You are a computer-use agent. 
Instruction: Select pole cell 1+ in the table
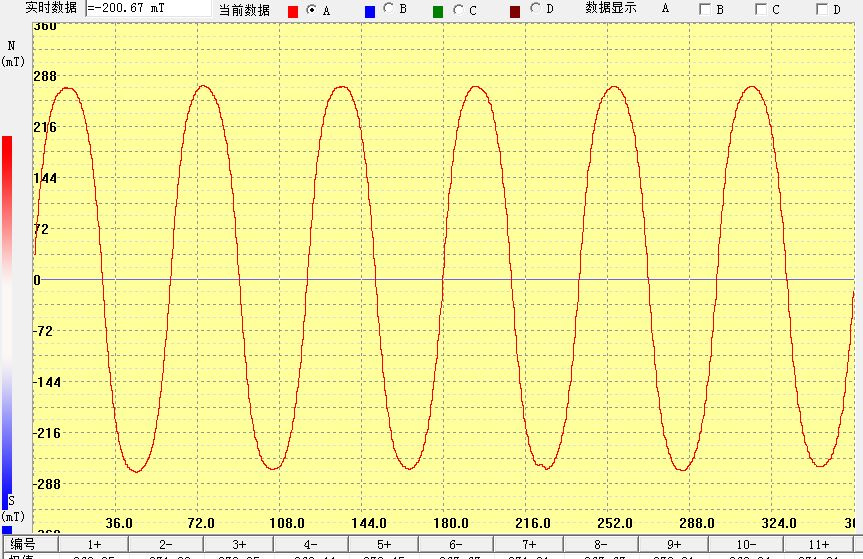click(x=94, y=544)
